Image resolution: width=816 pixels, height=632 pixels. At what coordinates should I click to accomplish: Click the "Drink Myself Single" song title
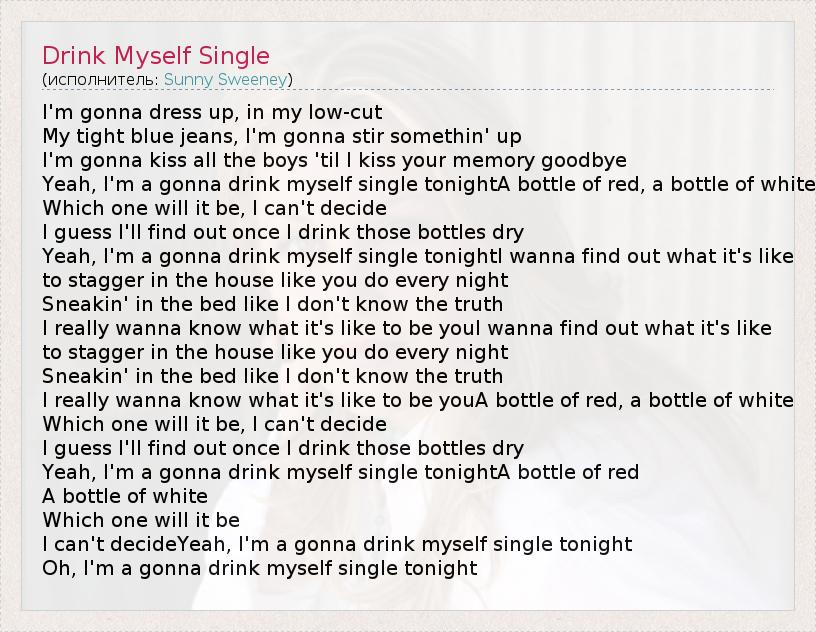(156, 55)
